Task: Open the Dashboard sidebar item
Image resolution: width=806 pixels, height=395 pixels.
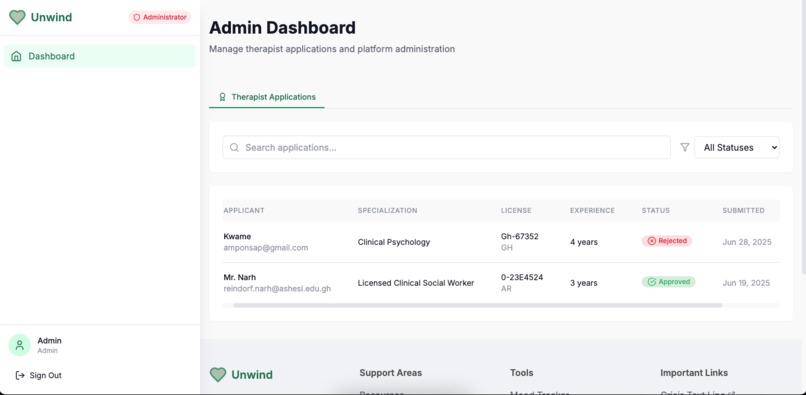Action: coord(100,56)
